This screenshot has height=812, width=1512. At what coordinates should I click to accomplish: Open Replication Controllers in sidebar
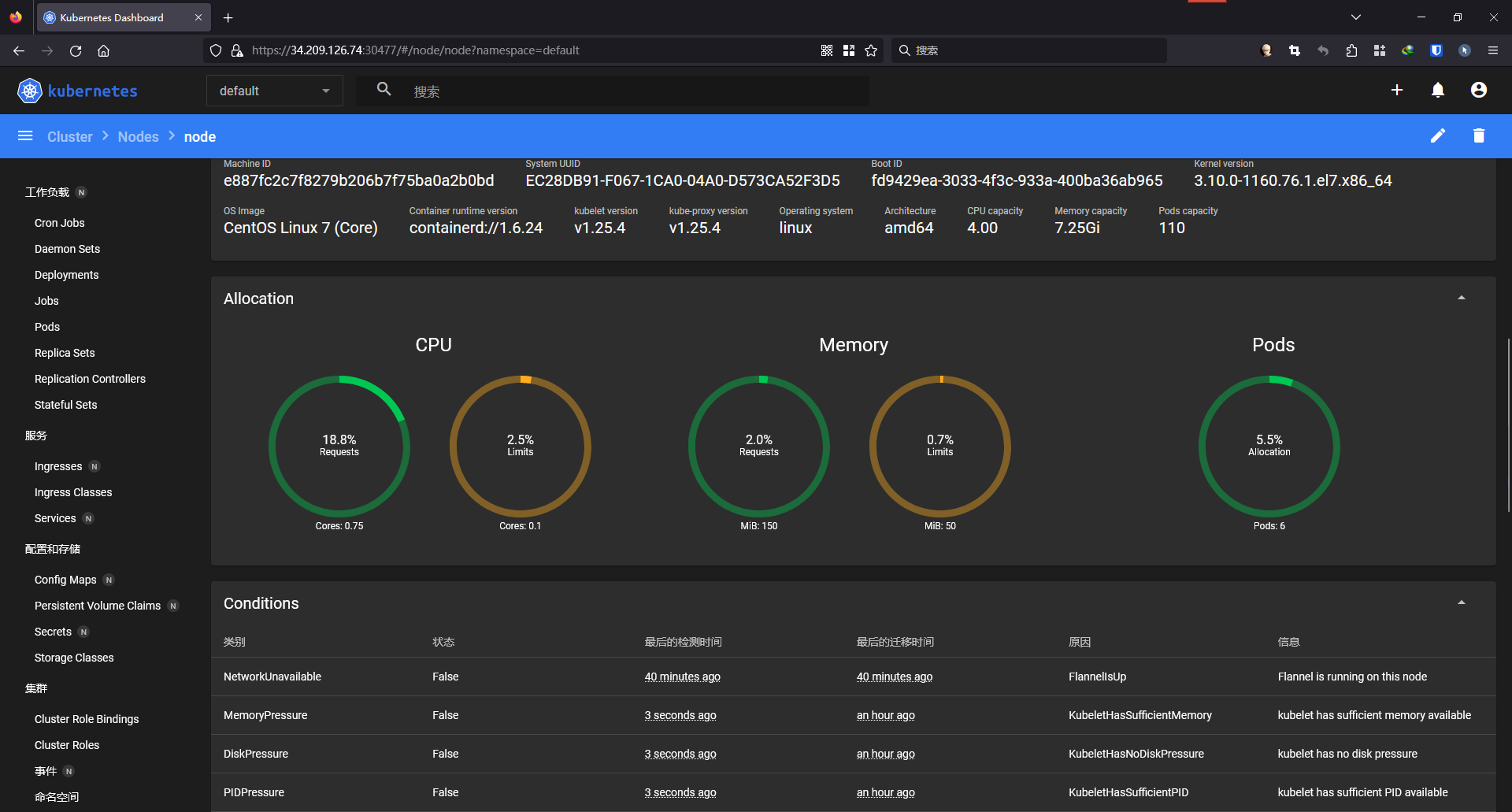click(x=90, y=379)
